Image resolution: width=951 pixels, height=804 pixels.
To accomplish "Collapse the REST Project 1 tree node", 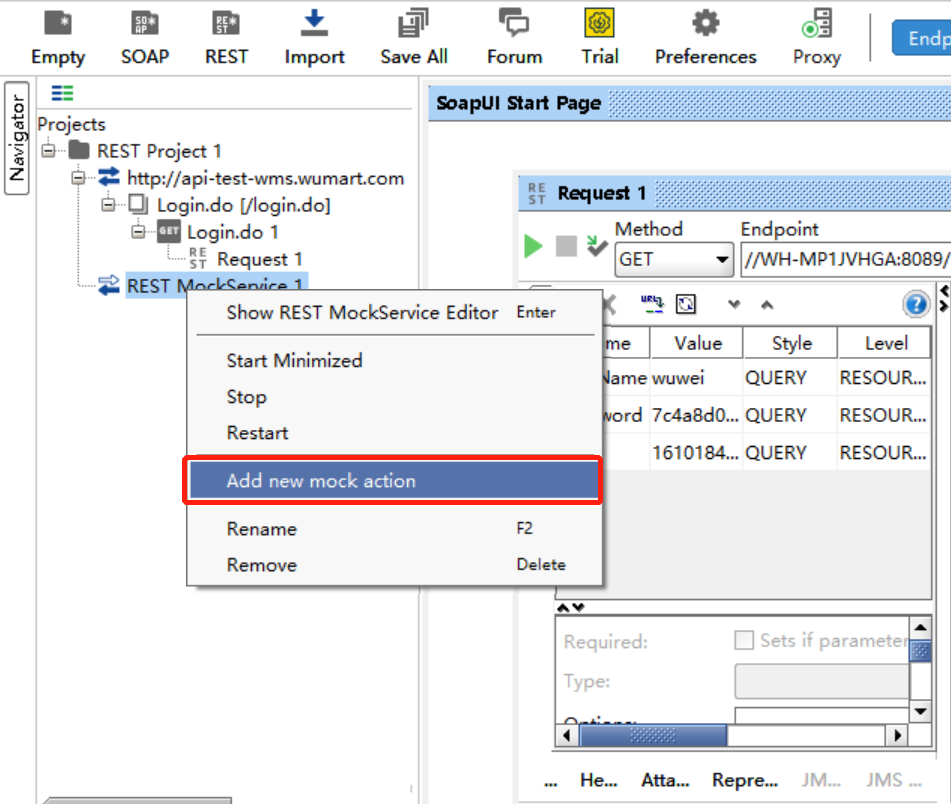I will pyautogui.click(x=49, y=150).
